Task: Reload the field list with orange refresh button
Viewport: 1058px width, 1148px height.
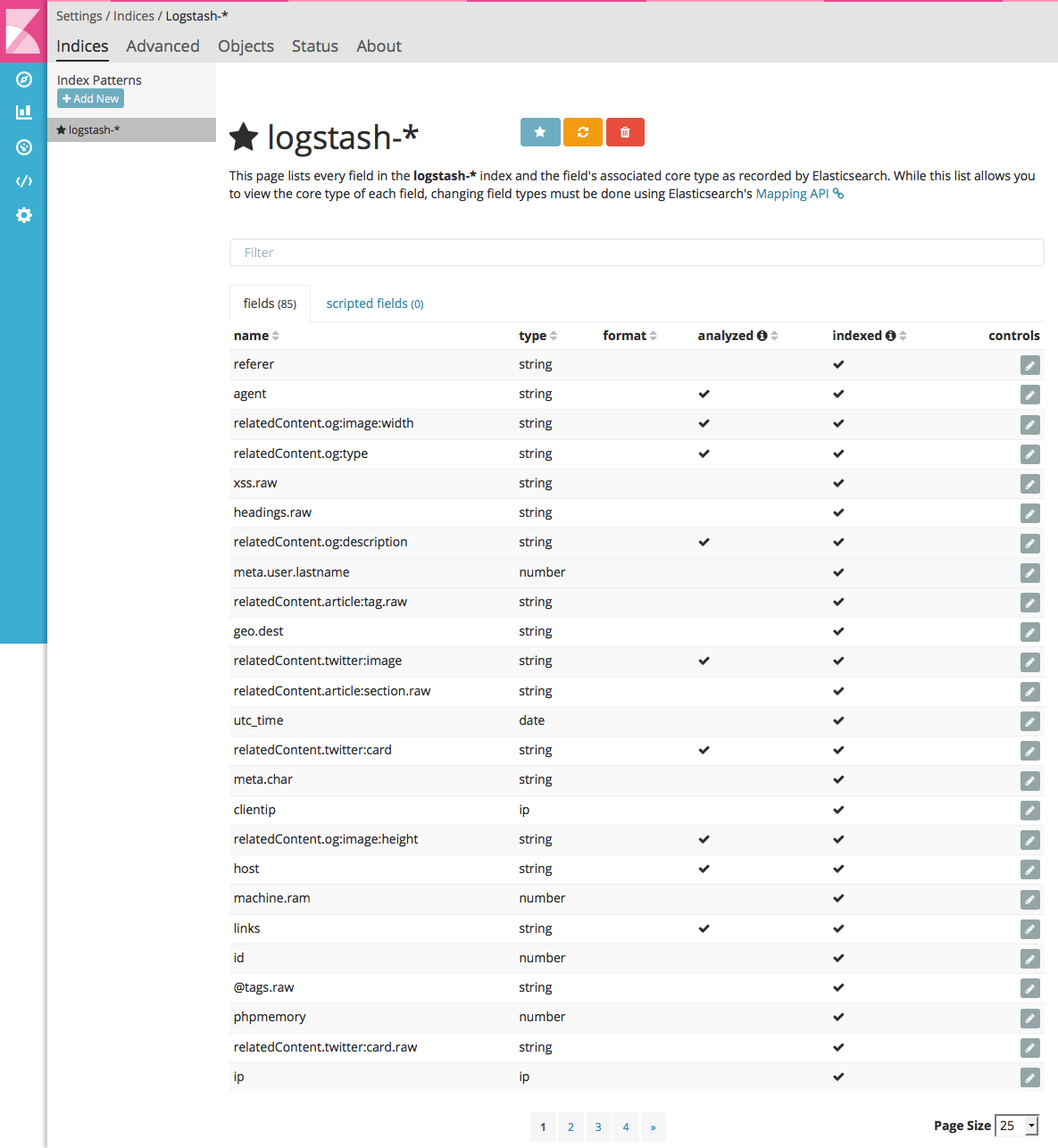Action: point(583,132)
